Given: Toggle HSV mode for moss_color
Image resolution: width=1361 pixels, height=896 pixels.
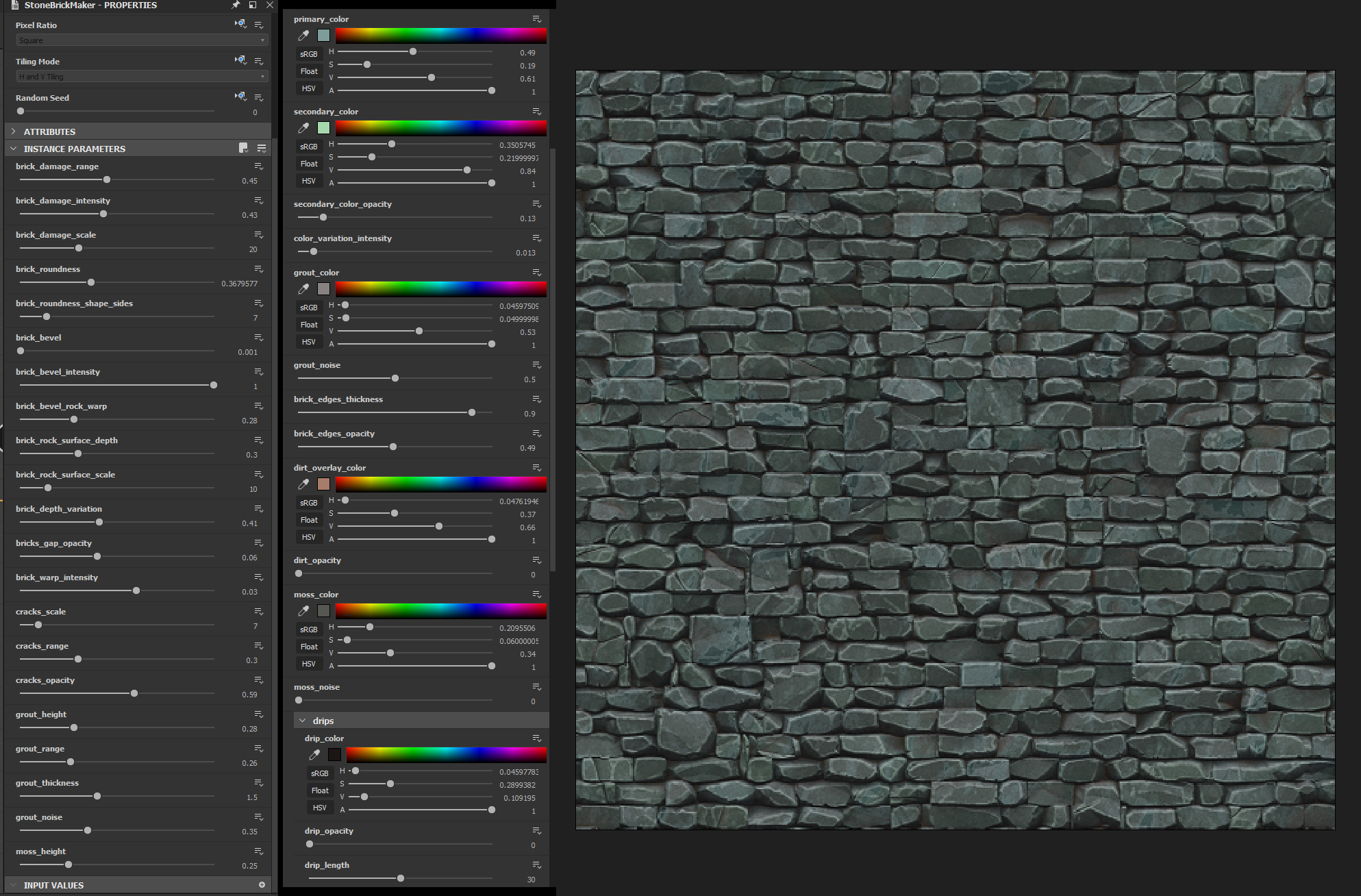Looking at the screenshot, I should (x=309, y=664).
